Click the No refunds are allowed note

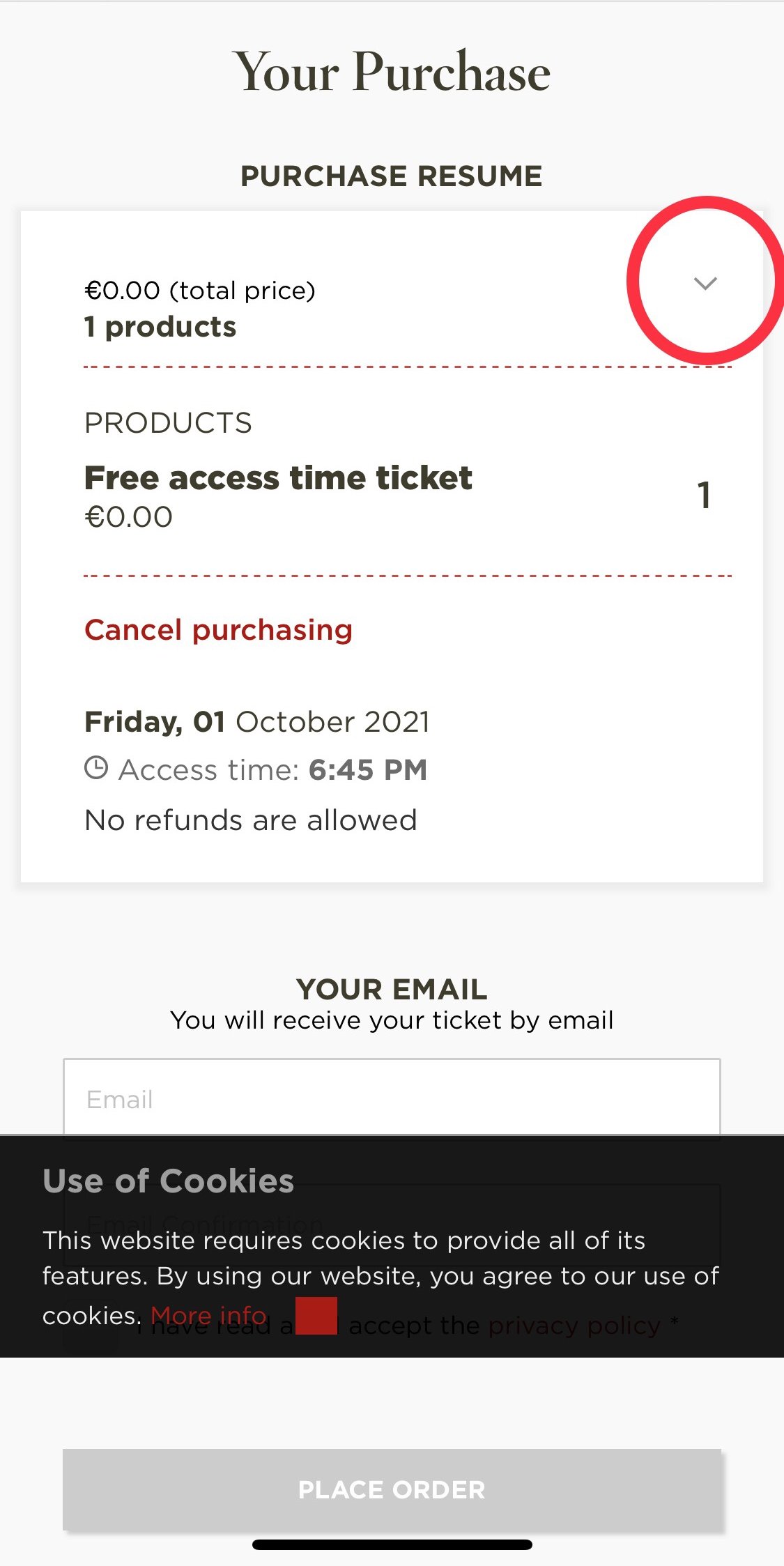250,820
